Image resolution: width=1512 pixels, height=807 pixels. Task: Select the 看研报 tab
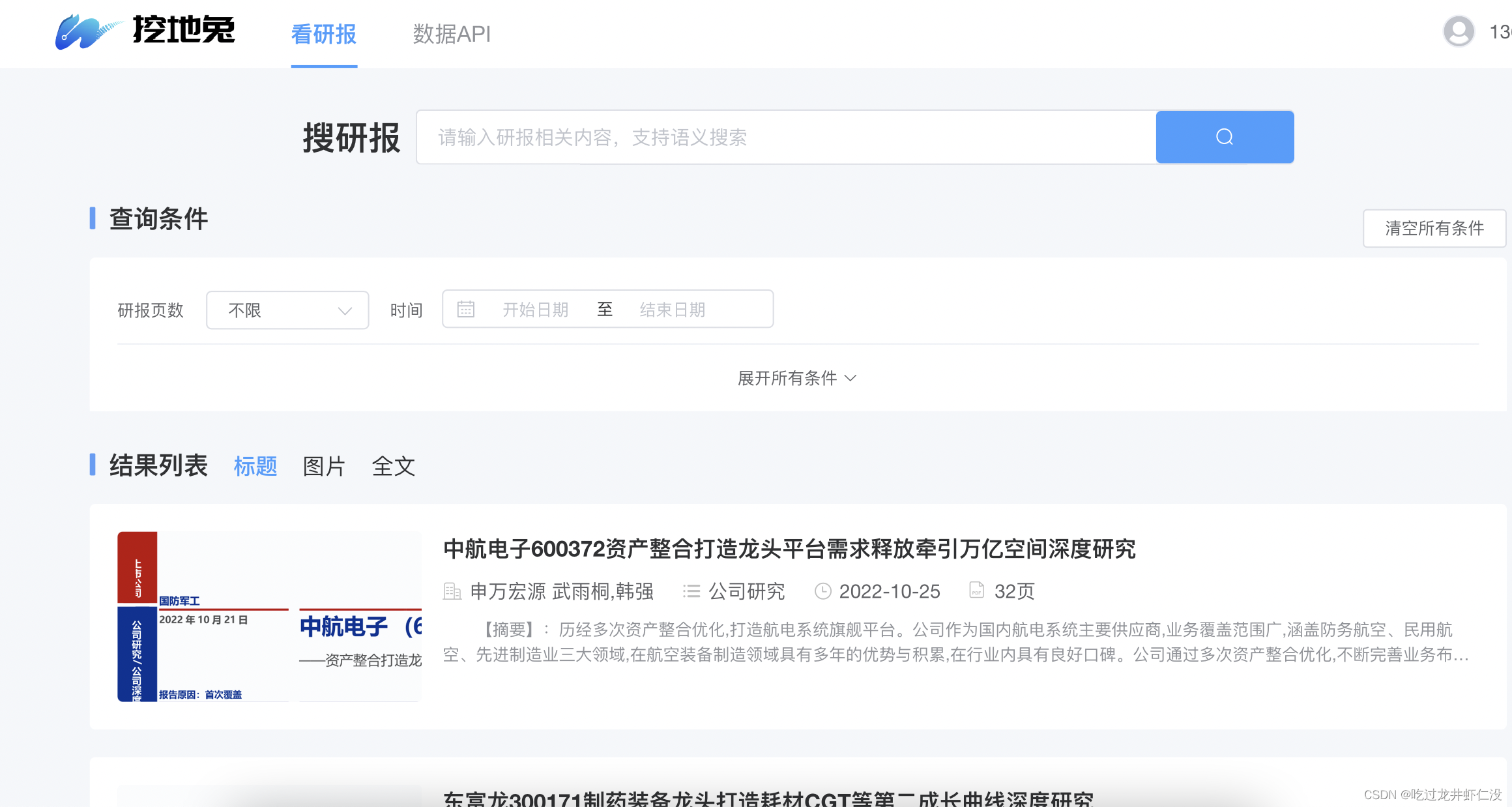(x=323, y=34)
